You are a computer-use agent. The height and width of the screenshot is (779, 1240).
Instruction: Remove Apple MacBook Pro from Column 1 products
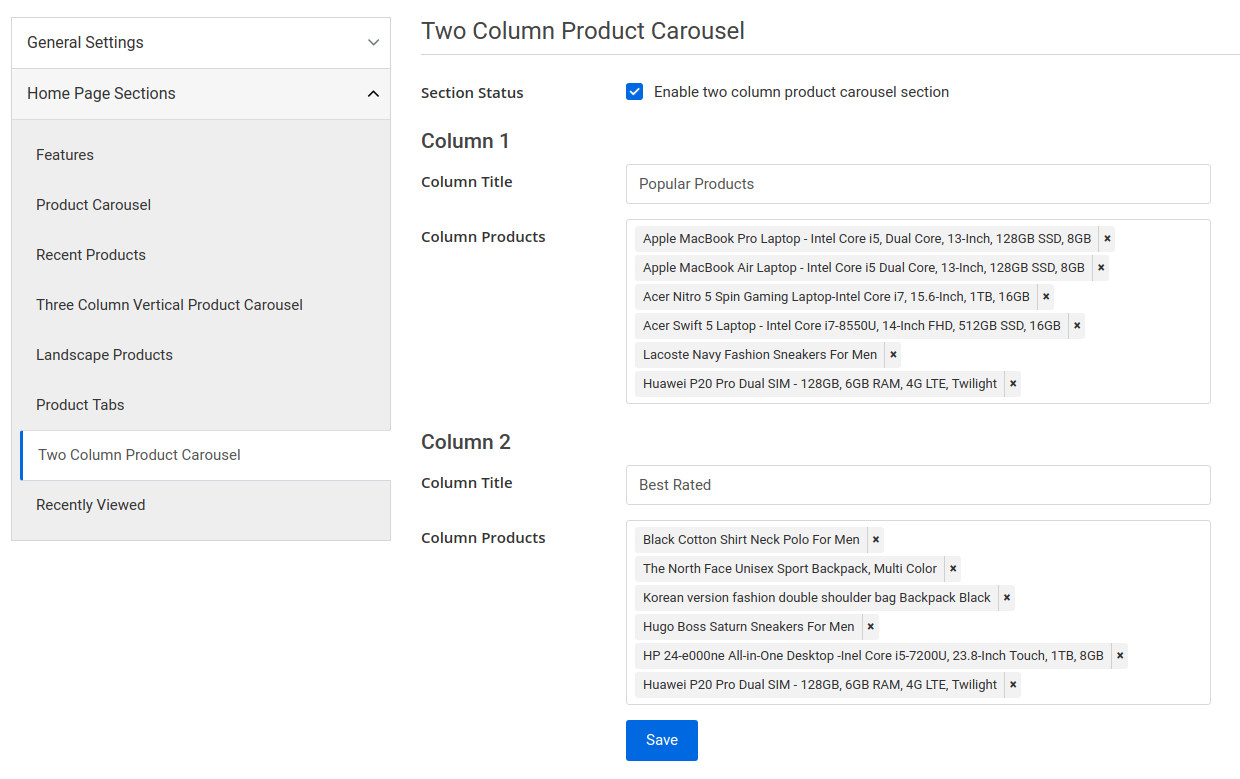pyautogui.click(x=1106, y=238)
